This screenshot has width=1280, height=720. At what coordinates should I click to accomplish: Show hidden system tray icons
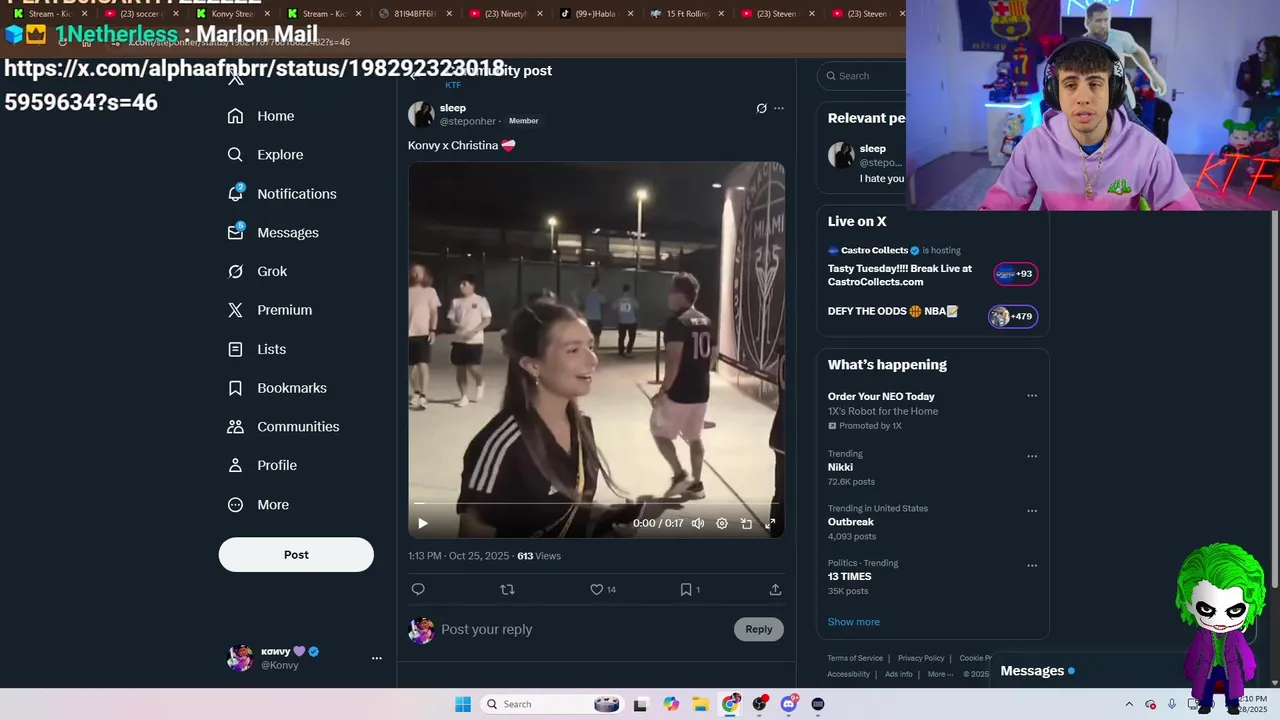pyautogui.click(x=1129, y=704)
